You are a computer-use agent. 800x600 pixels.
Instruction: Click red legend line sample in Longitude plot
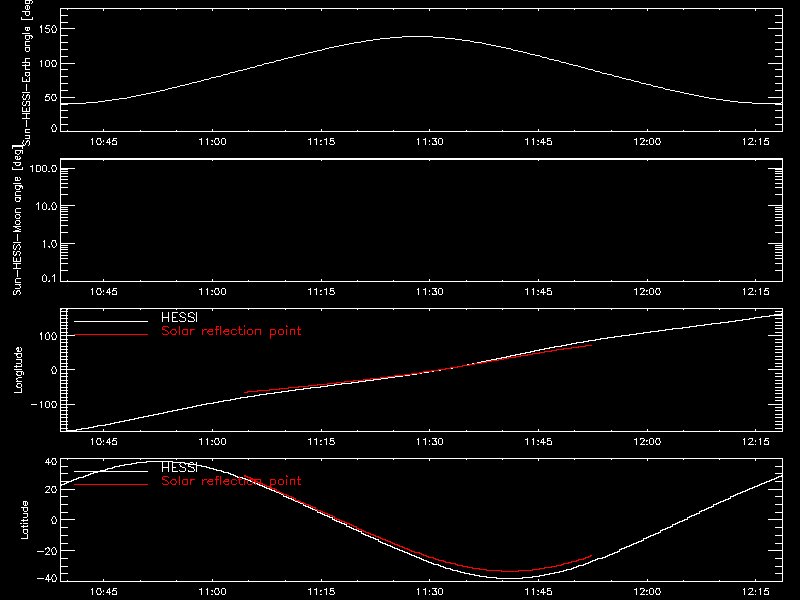(x=111, y=335)
